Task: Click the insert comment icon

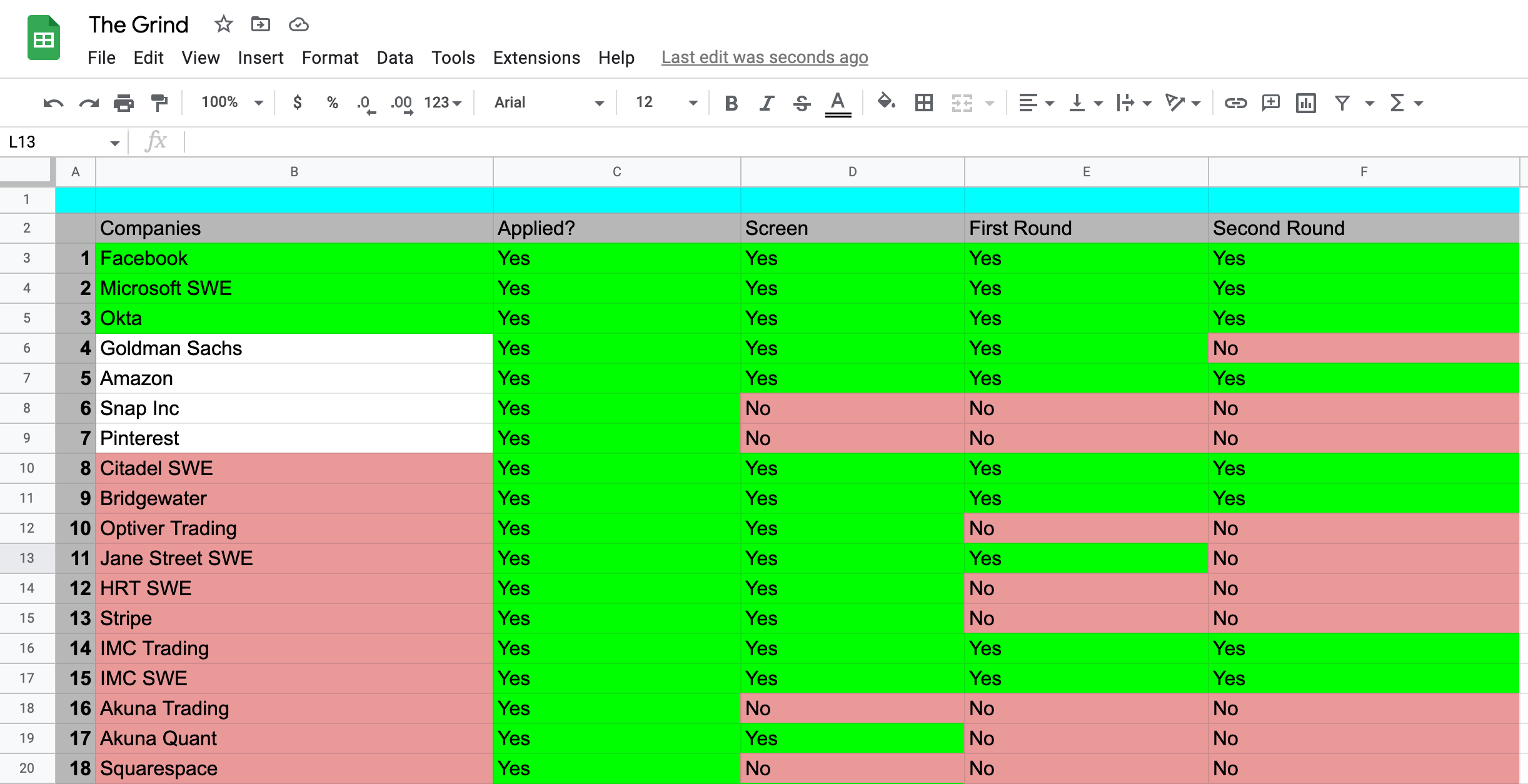Action: point(1271,103)
